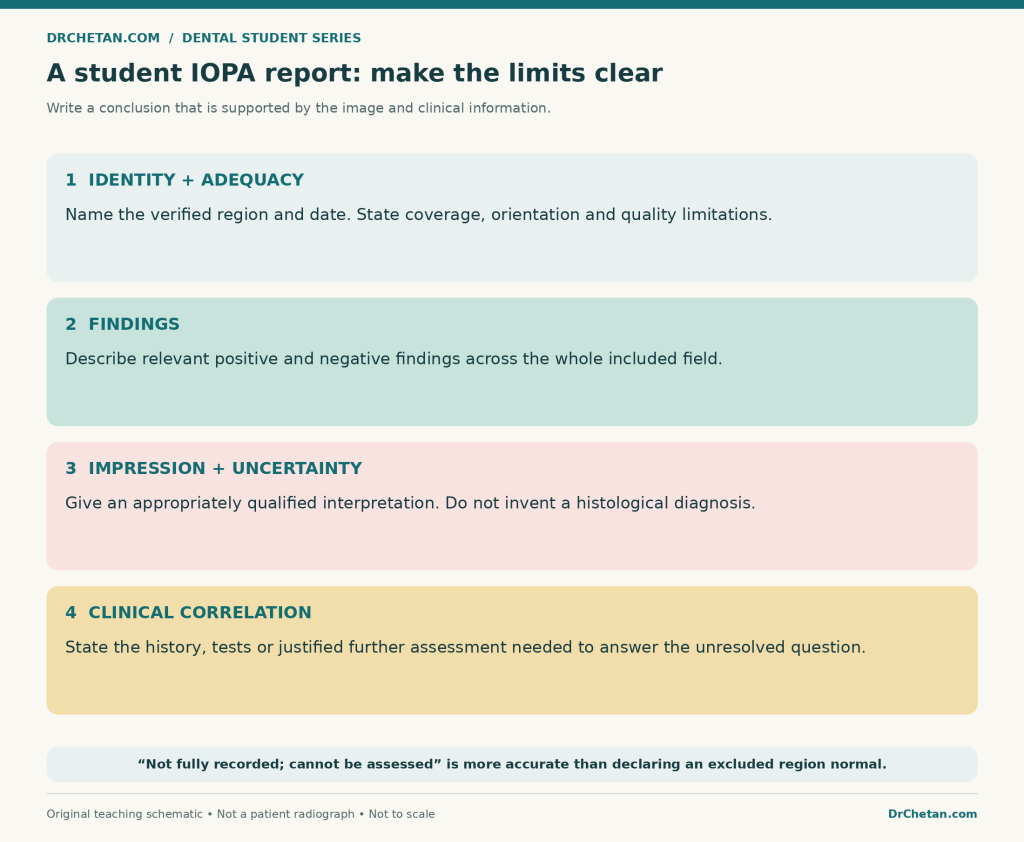Click the '1 IDENTITY + ADEQUACY' heading
The width and height of the screenshot is (1024, 842).
point(184,180)
